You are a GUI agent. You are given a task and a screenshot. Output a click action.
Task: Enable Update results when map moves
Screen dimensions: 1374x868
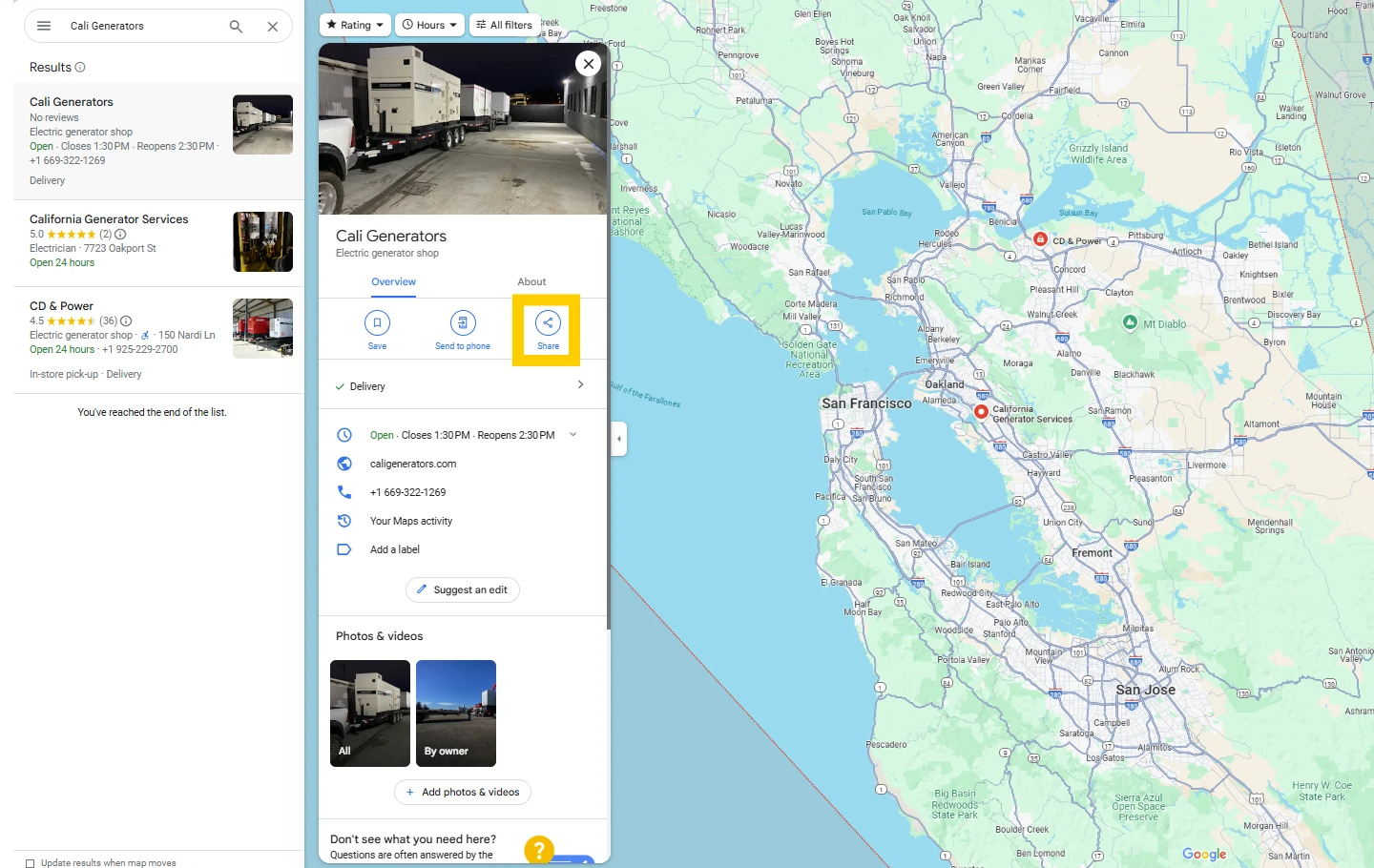(x=31, y=862)
